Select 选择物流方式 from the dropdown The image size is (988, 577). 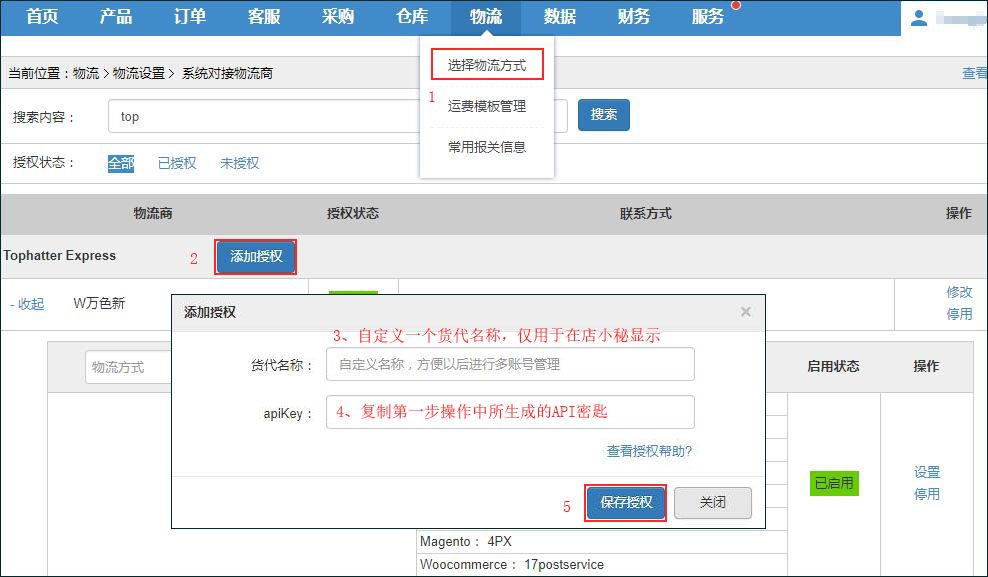click(x=487, y=65)
